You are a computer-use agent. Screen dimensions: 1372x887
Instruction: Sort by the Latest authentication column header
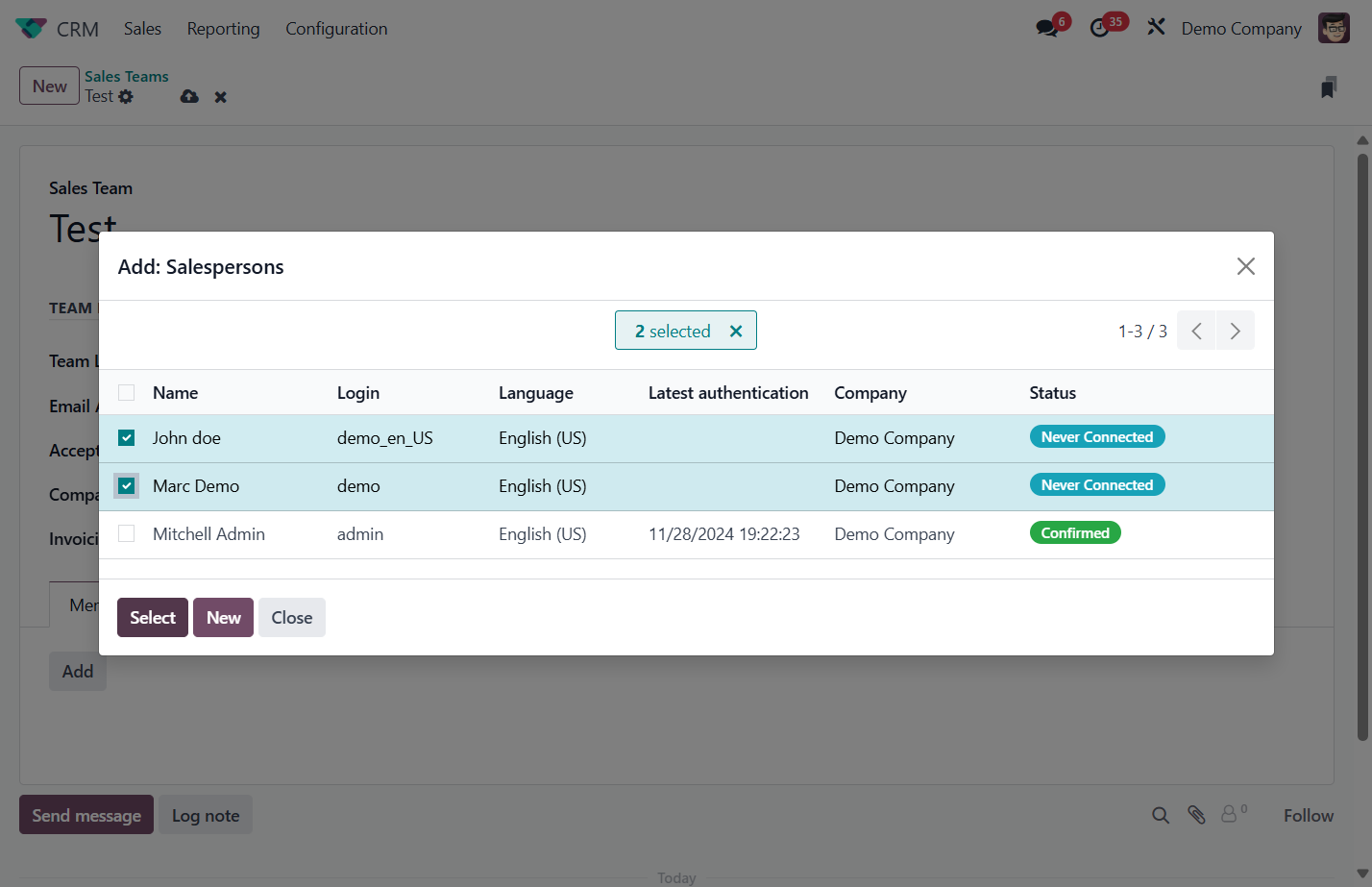point(728,392)
